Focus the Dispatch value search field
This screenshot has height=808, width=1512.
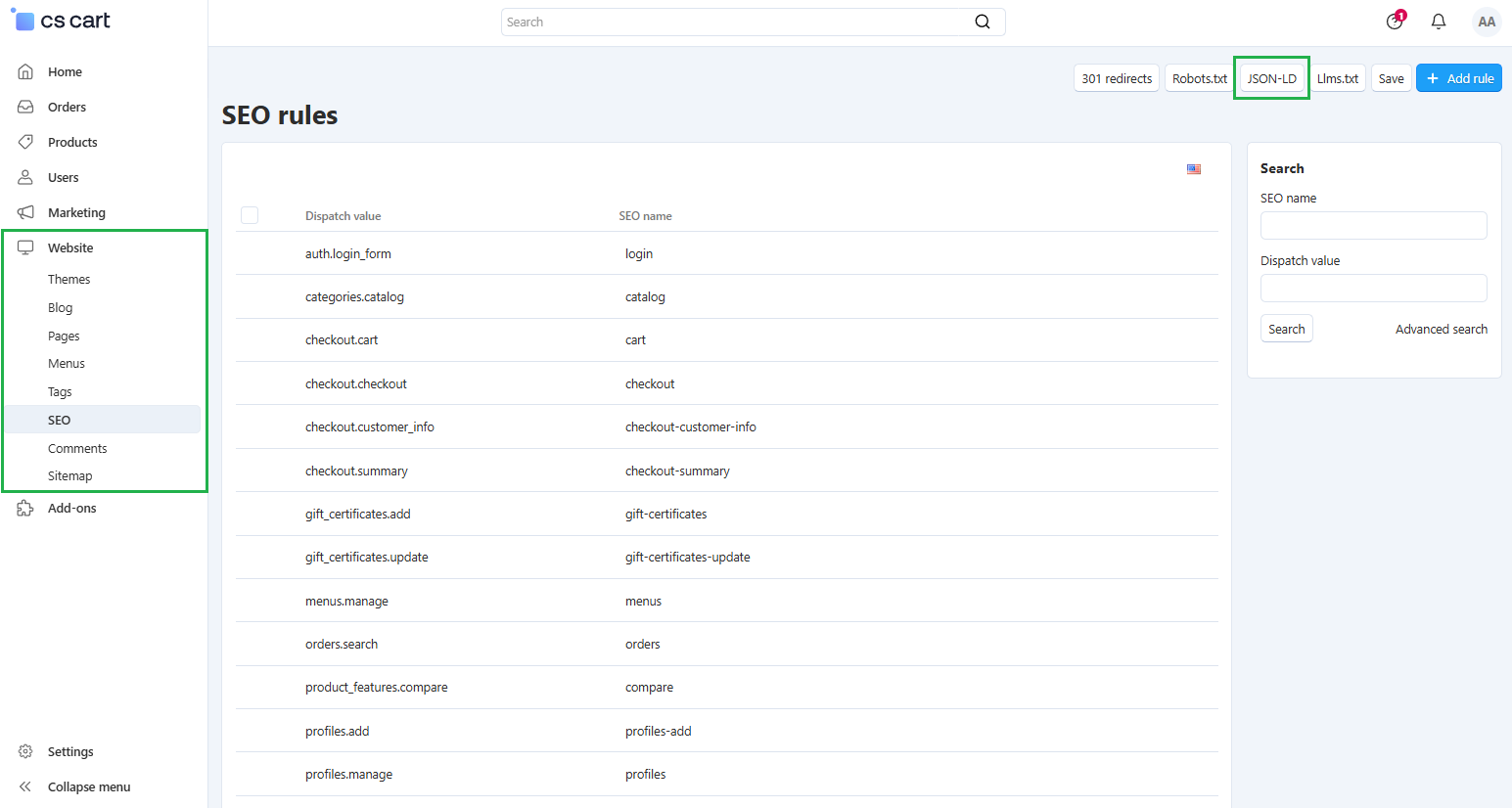(1374, 288)
